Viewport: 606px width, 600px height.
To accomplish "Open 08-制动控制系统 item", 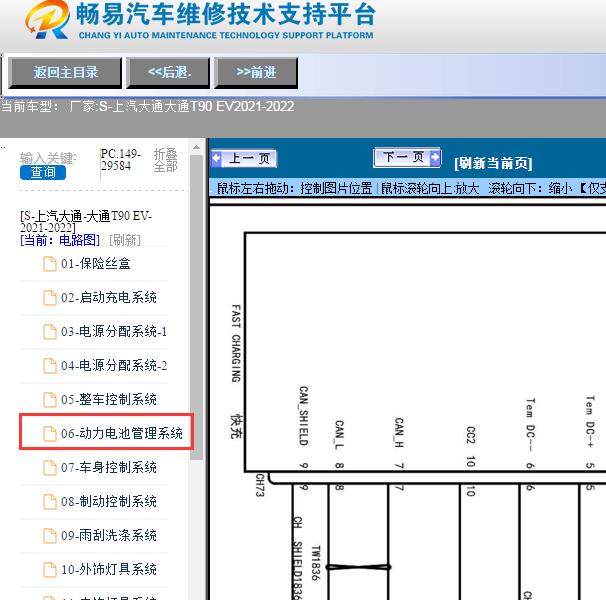I will click(x=109, y=501).
